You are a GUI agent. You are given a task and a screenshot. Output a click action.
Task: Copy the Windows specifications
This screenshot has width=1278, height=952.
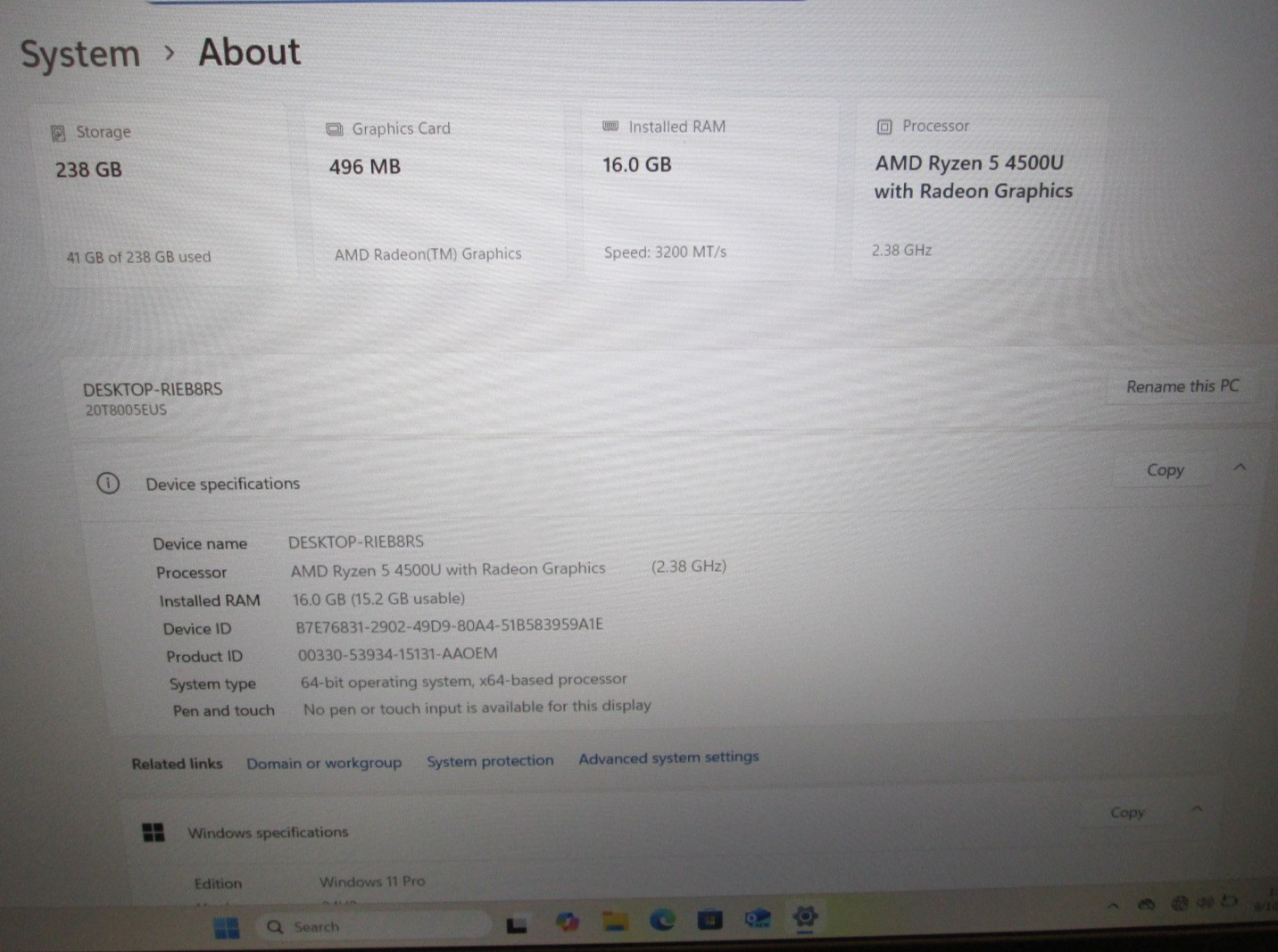pyautogui.click(x=1127, y=813)
